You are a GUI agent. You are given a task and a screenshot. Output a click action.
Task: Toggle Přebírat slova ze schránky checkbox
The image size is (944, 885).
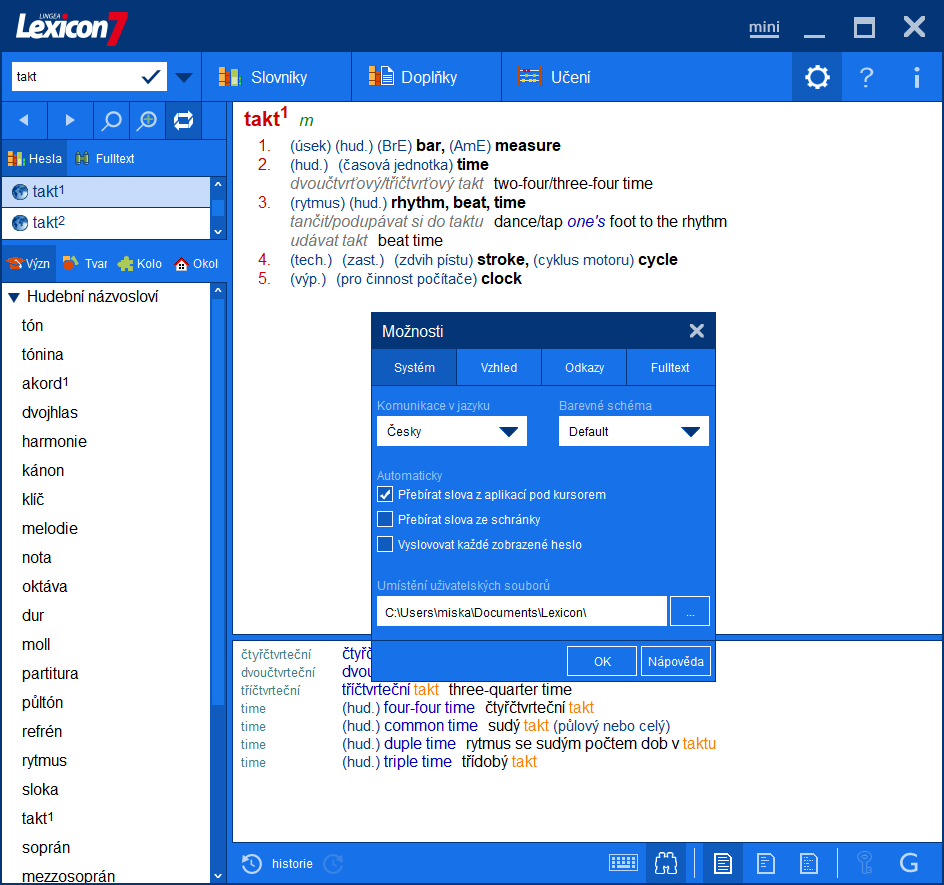(x=385, y=519)
